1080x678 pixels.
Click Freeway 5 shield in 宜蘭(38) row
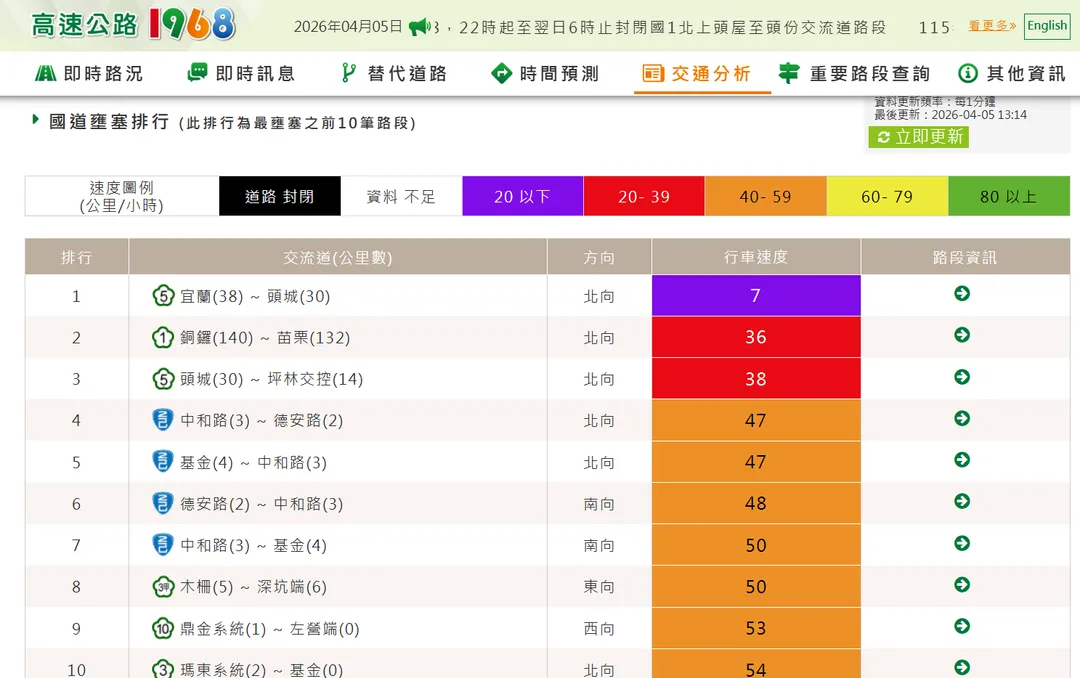(163, 296)
